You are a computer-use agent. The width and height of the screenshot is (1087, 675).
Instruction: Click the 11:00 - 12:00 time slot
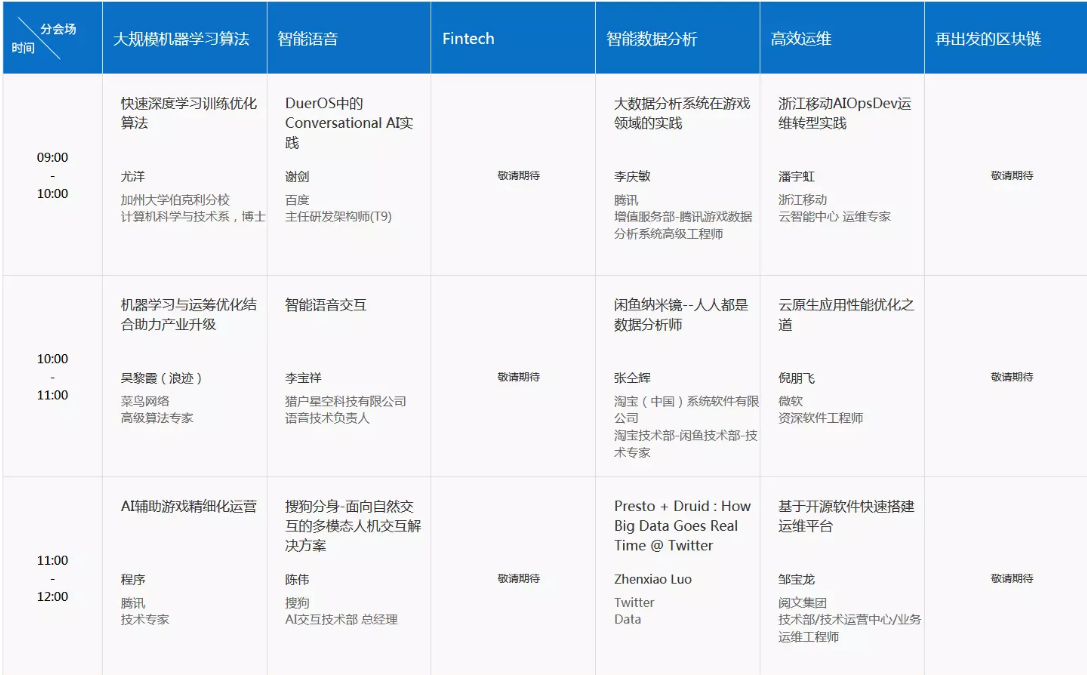[x=53, y=578]
